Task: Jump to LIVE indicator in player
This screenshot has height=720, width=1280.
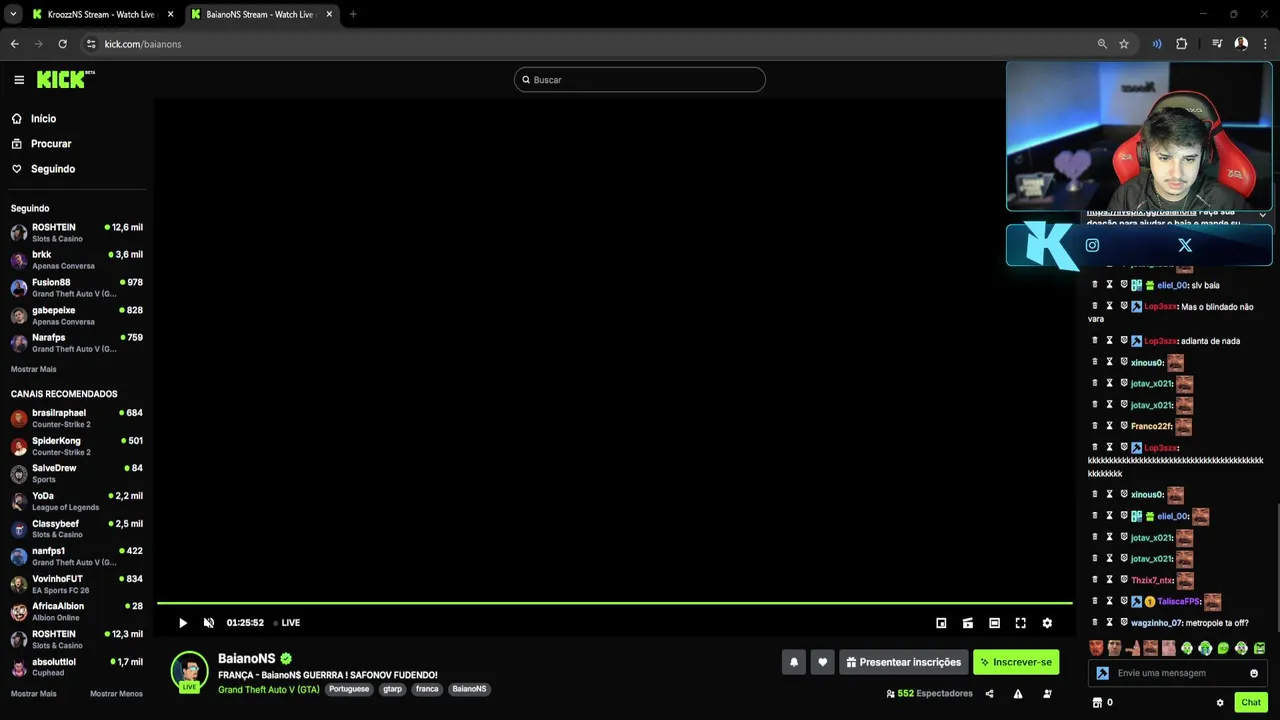Action: point(287,623)
